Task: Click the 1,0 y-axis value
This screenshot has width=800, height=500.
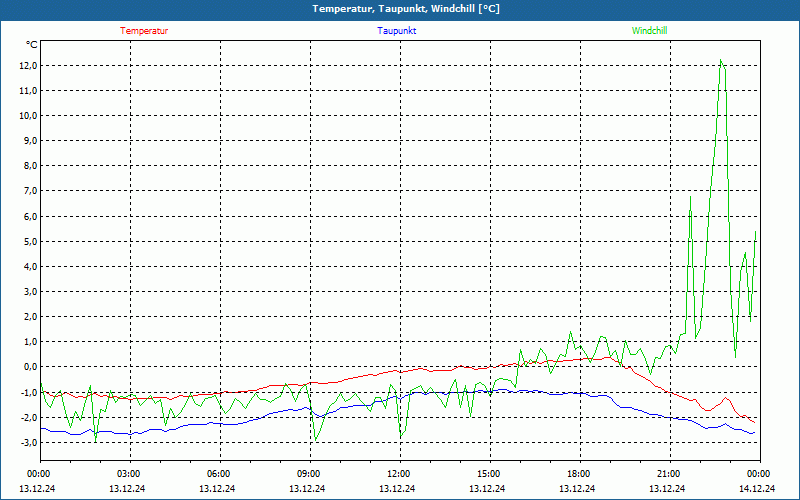Action: pyautogui.click(x=30, y=342)
